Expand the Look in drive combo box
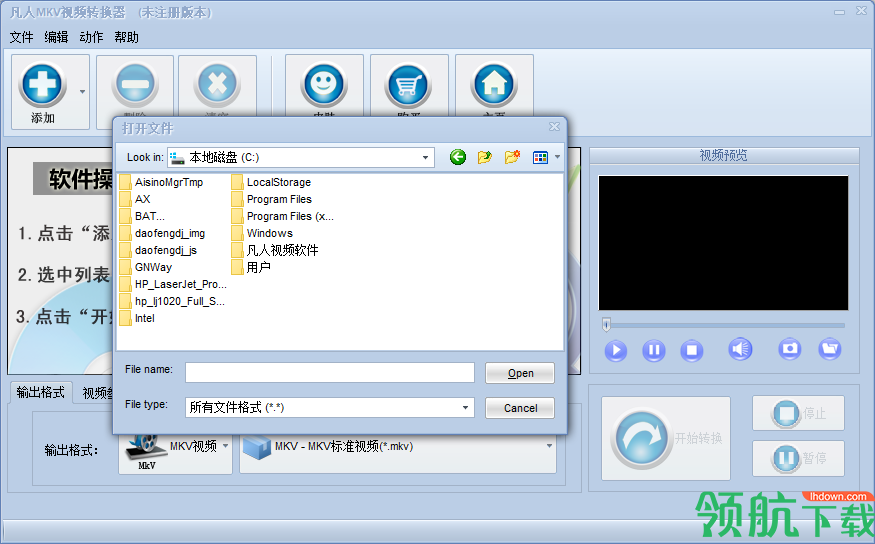Viewport: 875px width, 544px height. point(425,157)
